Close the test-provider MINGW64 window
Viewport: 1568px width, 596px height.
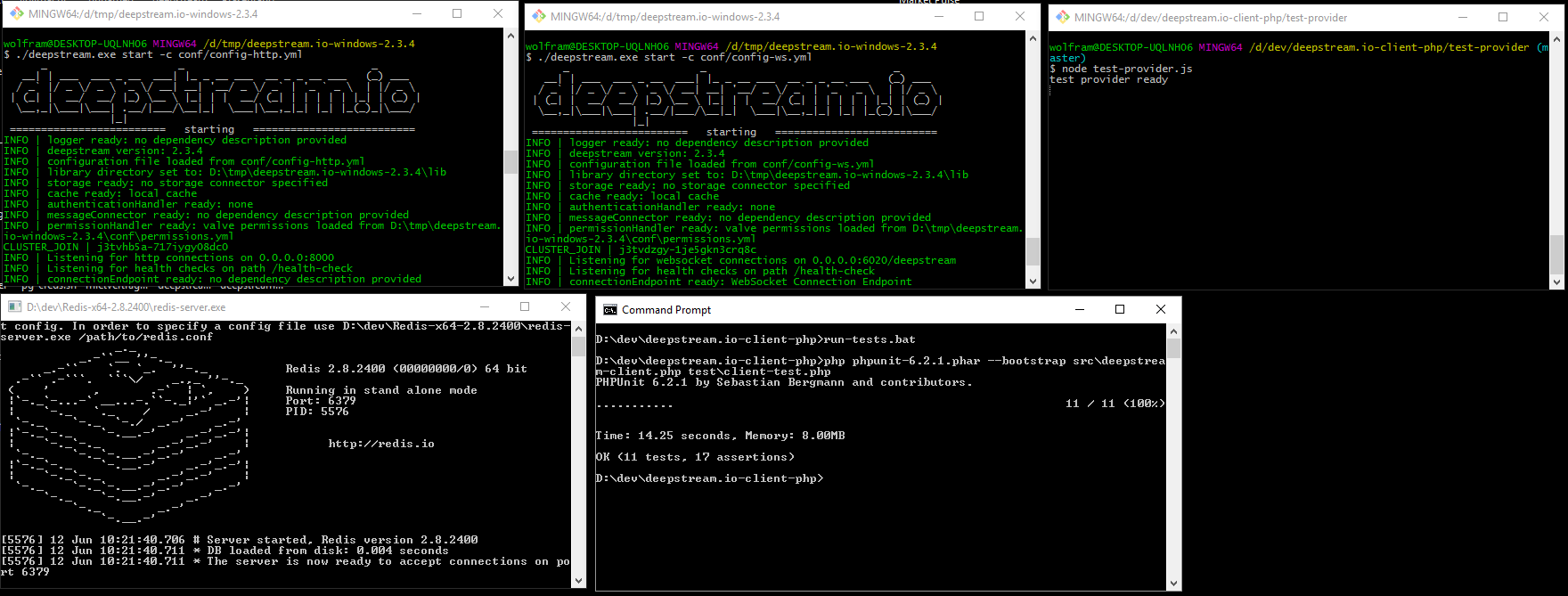pyautogui.click(x=1544, y=17)
